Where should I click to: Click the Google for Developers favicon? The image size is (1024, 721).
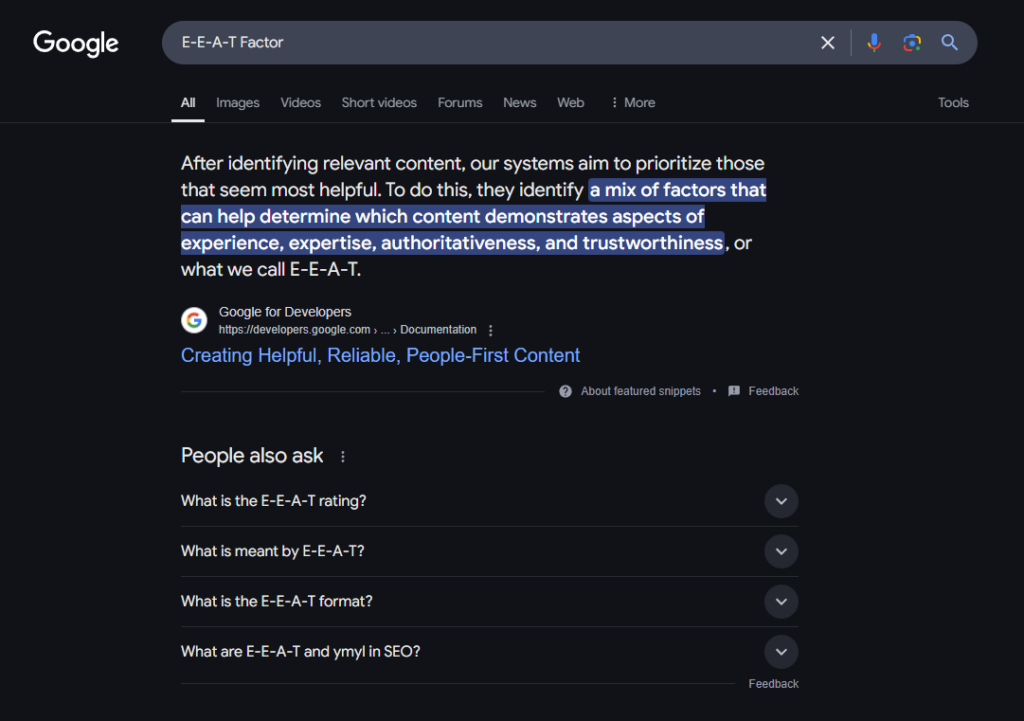pos(194,320)
